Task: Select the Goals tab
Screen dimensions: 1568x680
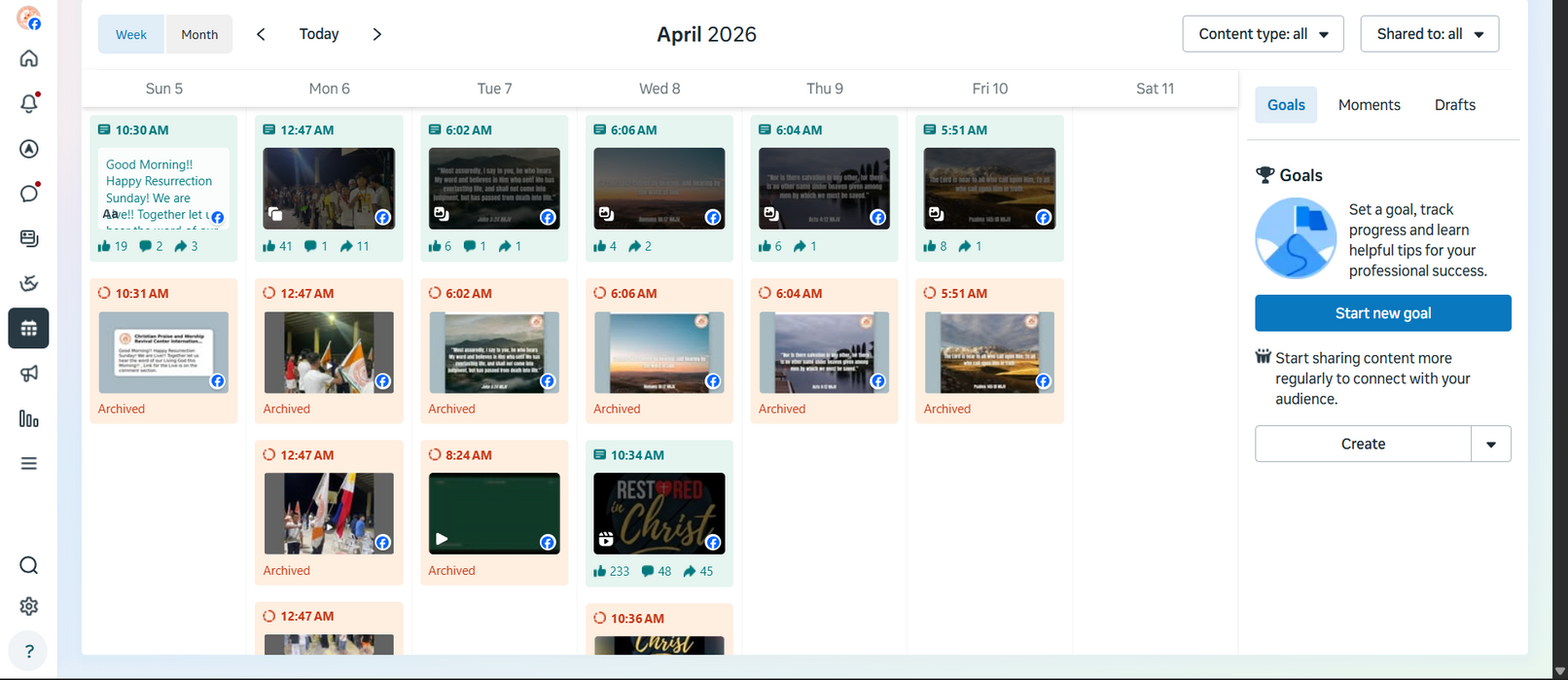Action: tap(1286, 105)
